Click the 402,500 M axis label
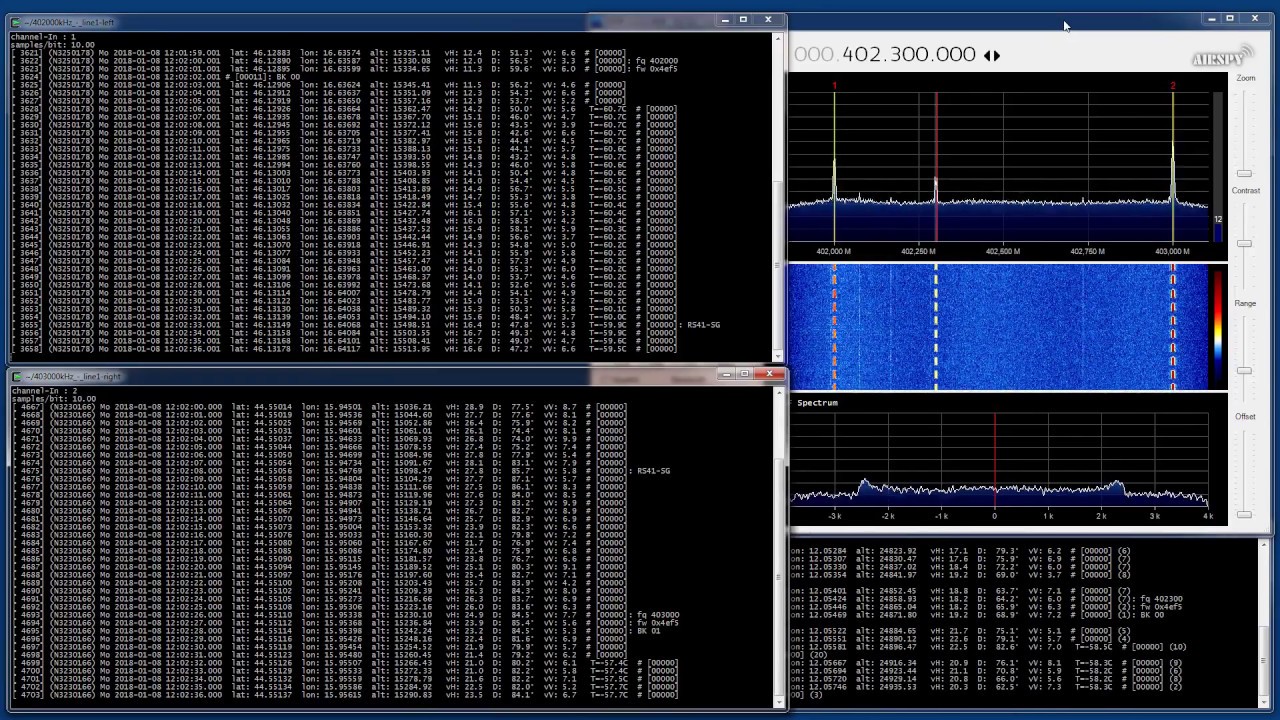Image resolution: width=1280 pixels, height=720 pixels. [1003, 252]
